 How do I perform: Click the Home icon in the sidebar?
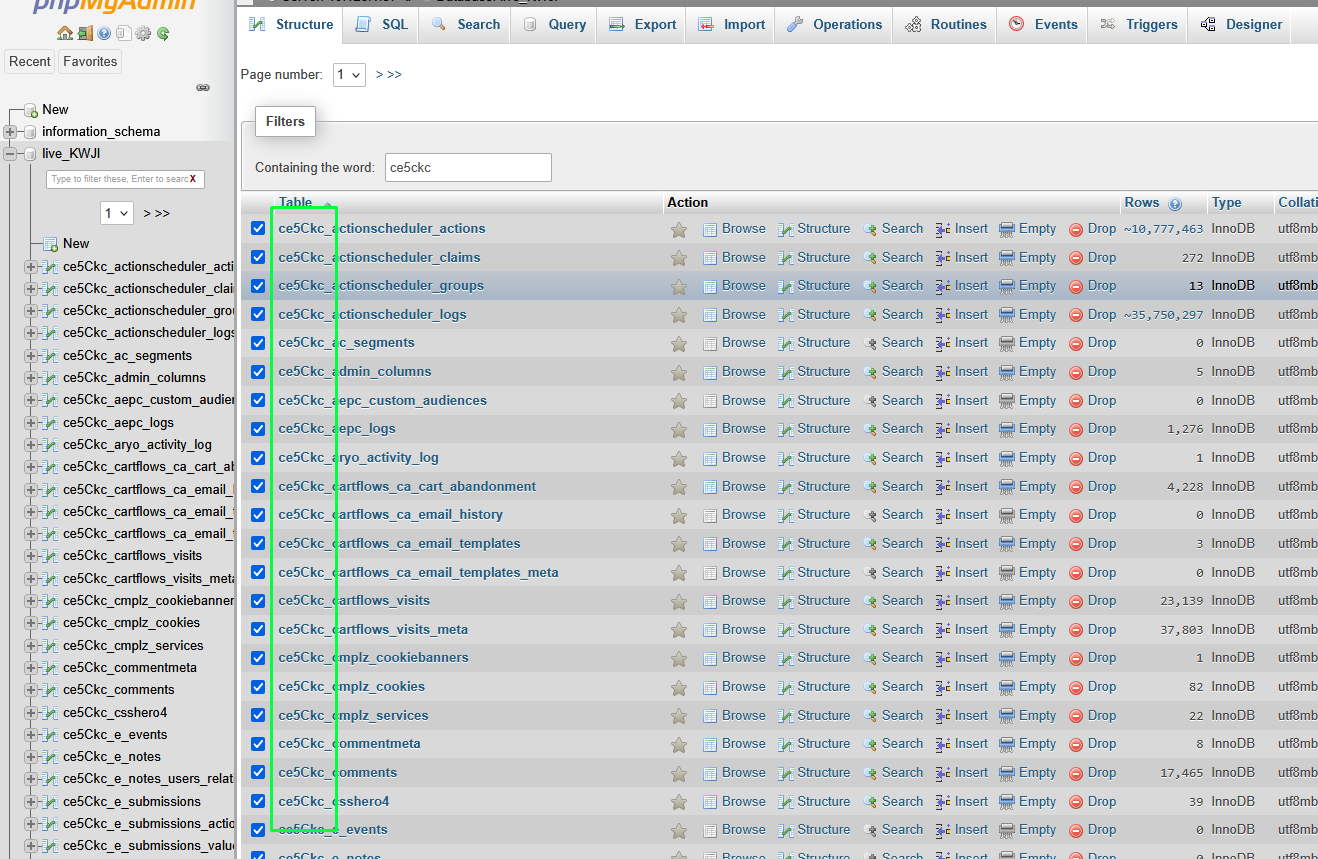[x=65, y=33]
